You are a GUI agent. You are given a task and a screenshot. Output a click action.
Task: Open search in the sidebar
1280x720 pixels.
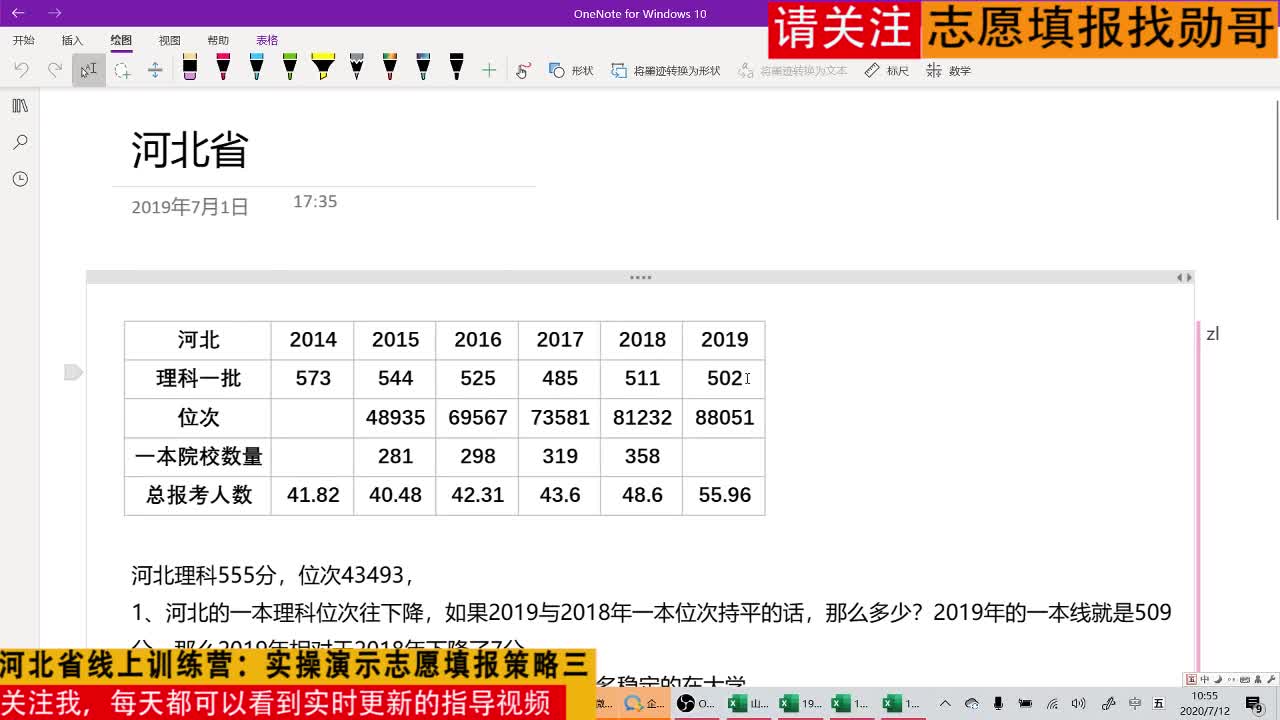[x=20, y=143]
